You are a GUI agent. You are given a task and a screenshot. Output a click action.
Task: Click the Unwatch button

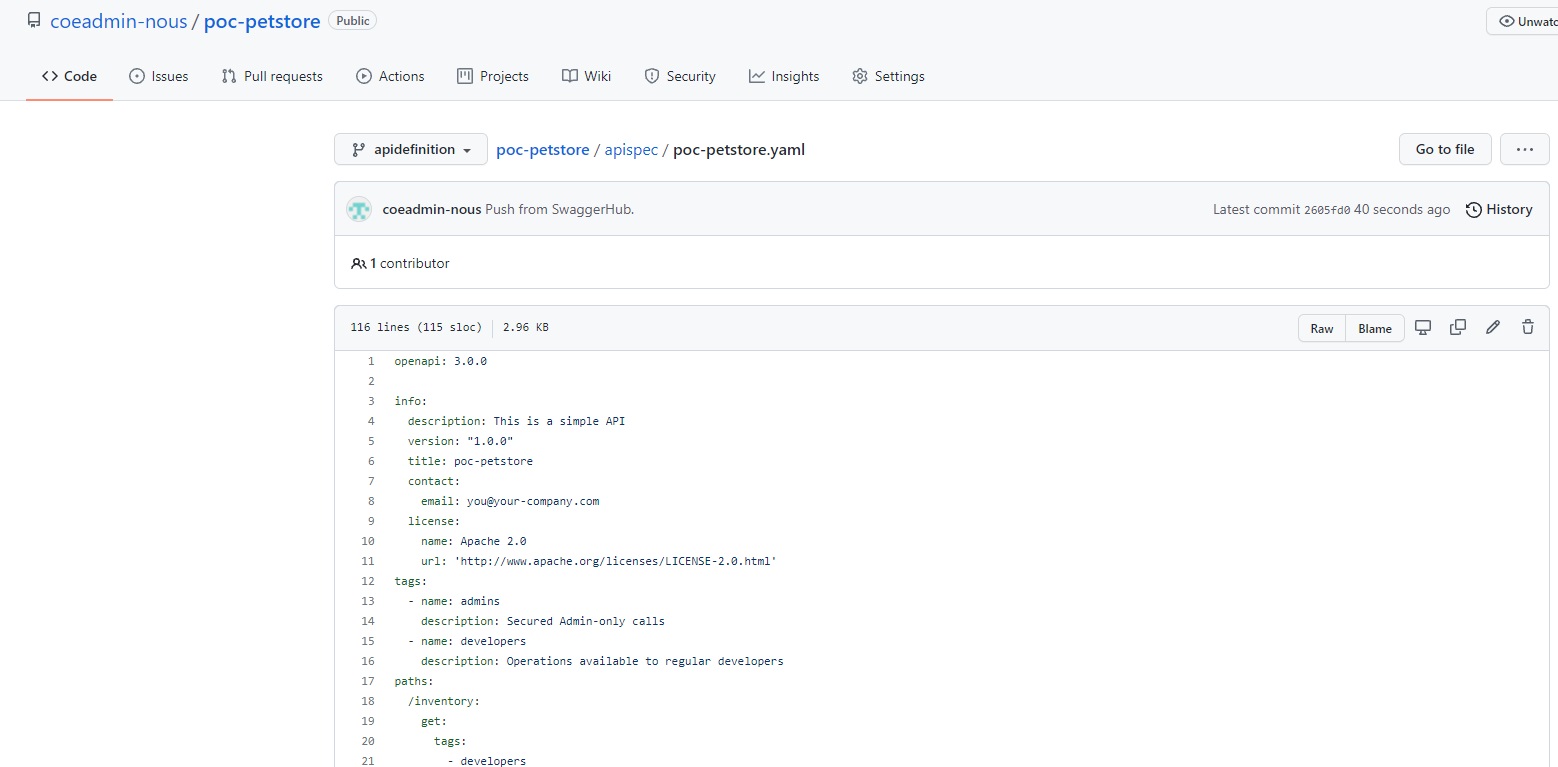click(1522, 21)
